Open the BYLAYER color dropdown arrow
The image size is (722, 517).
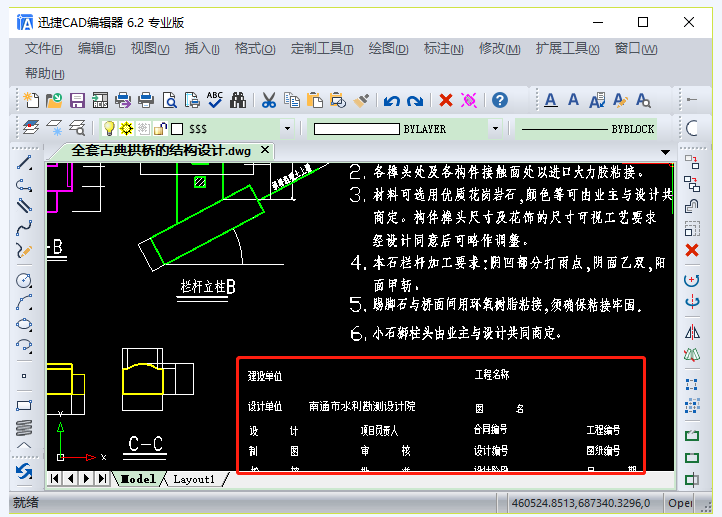[495, 128]
